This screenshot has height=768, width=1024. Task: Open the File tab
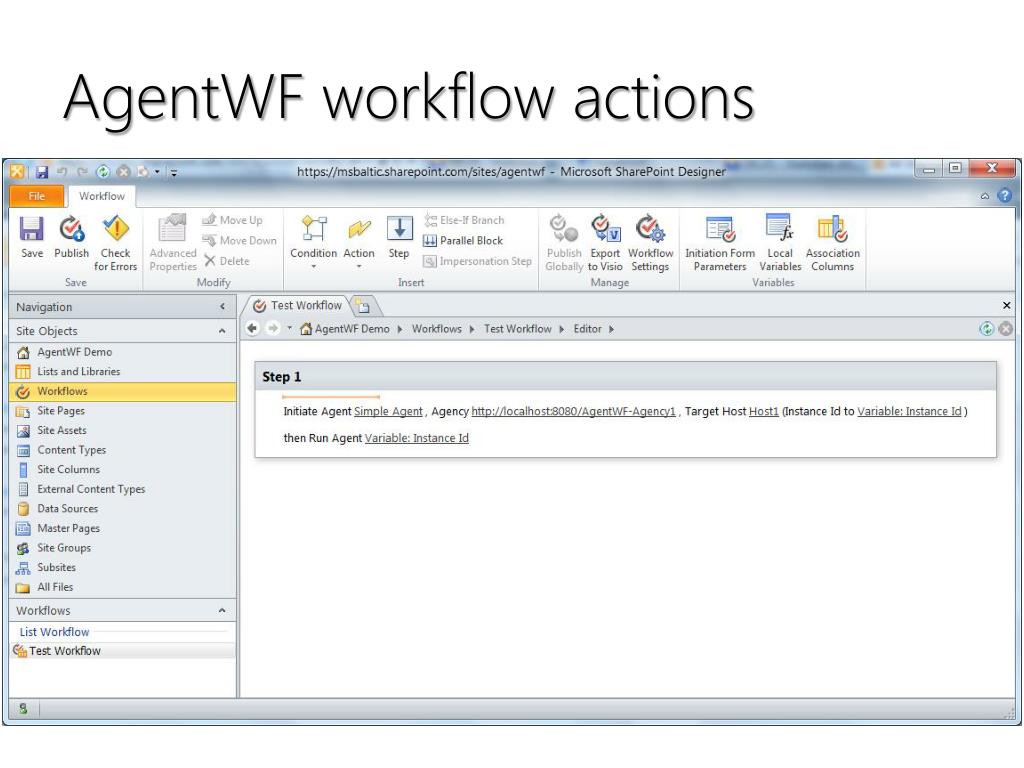pyautogui.click(x=37, y=196)
